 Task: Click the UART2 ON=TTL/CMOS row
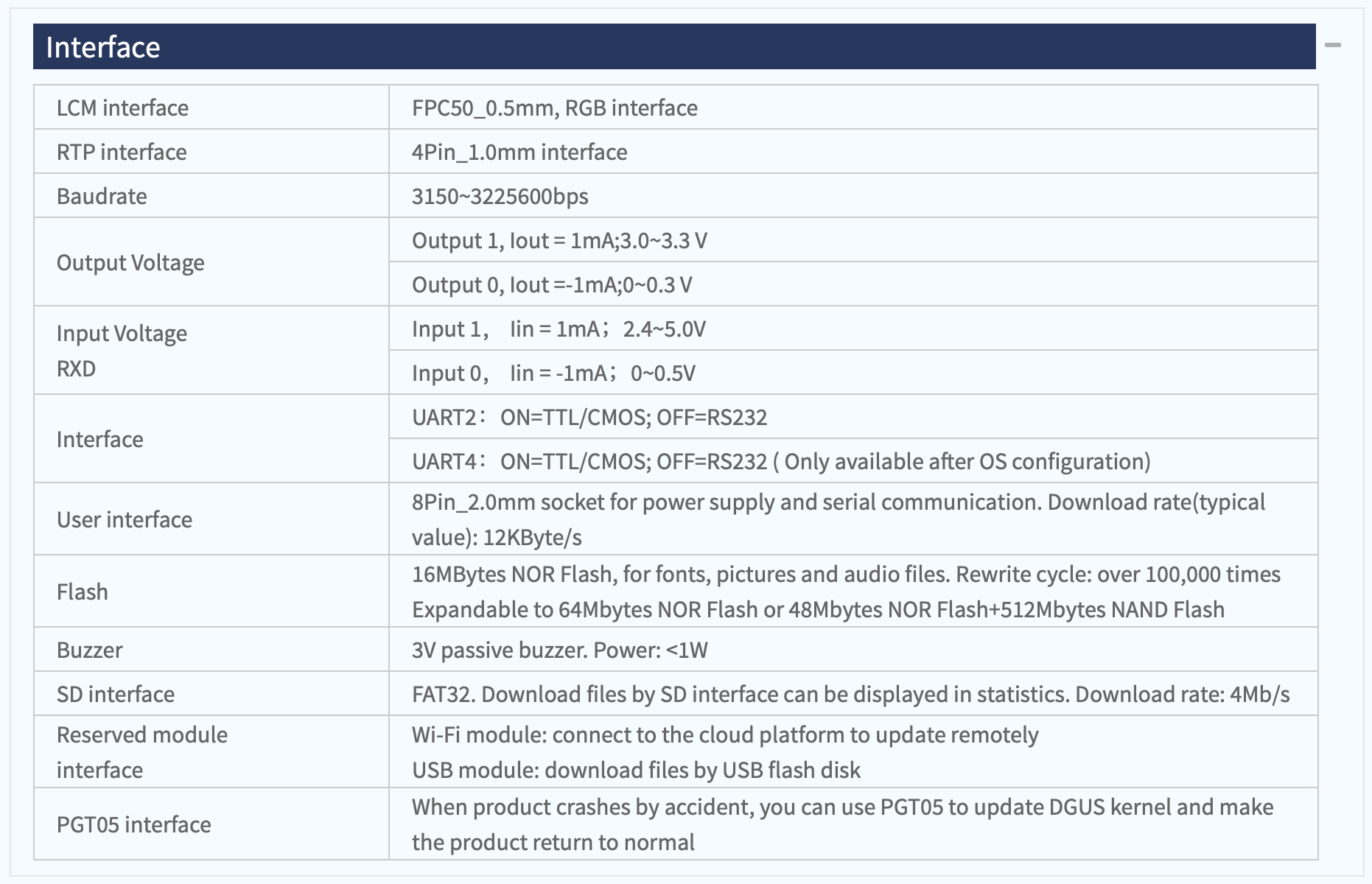pos(853,417)
